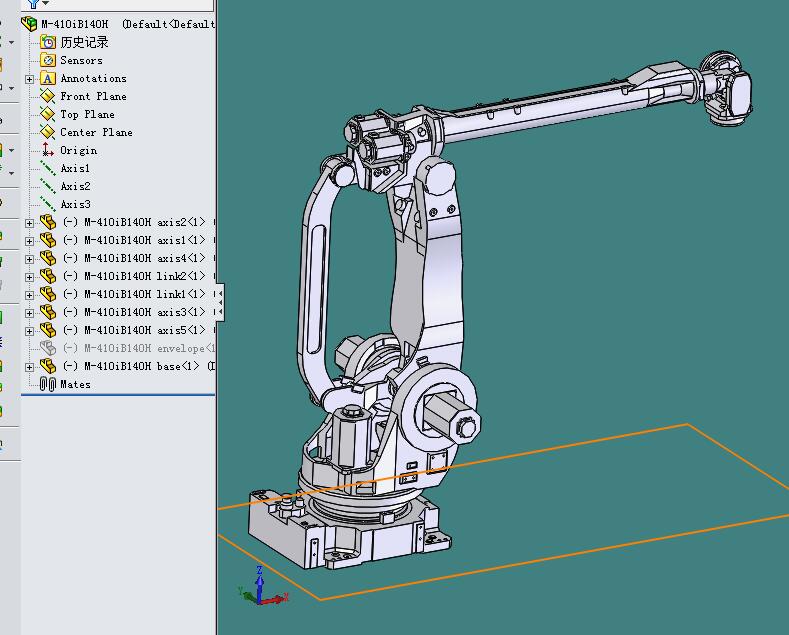
Task: Select the M-410iB140H root assembly icon
Action: pyautogui.click(x=29, y=24)
